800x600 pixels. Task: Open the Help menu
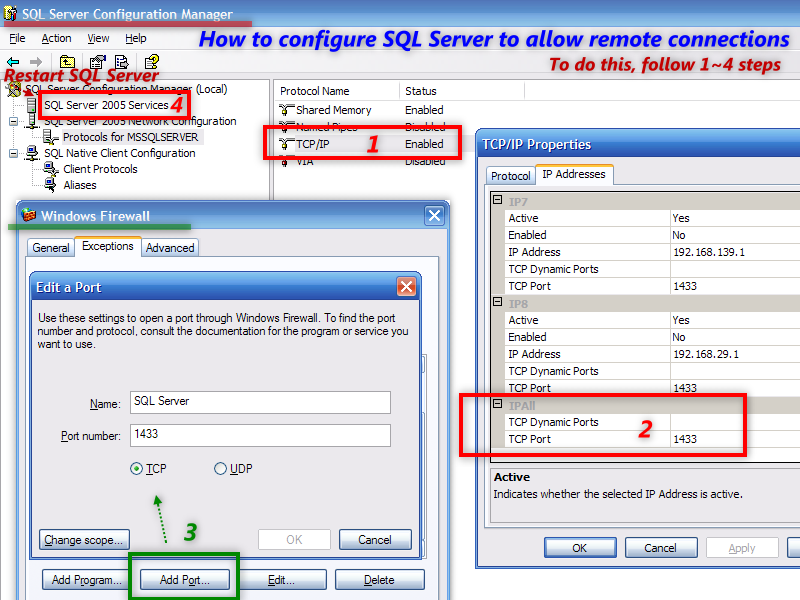tap(136, 38)
